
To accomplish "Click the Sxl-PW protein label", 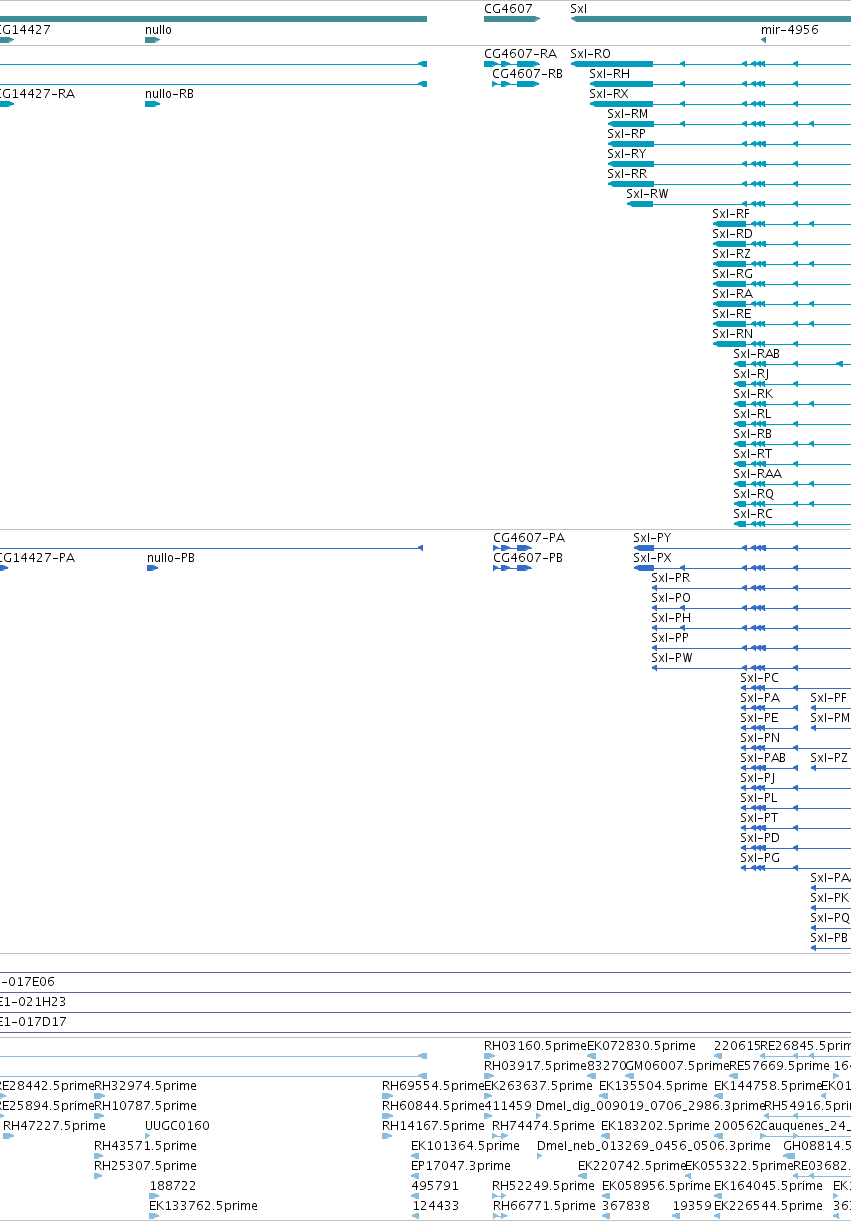I will (672, 658).
